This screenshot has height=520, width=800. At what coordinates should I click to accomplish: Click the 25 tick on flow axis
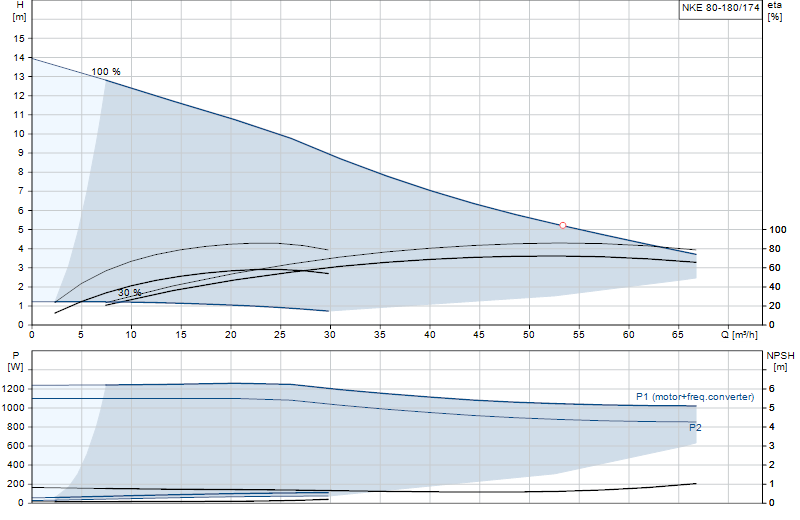[x=280, y=335]
